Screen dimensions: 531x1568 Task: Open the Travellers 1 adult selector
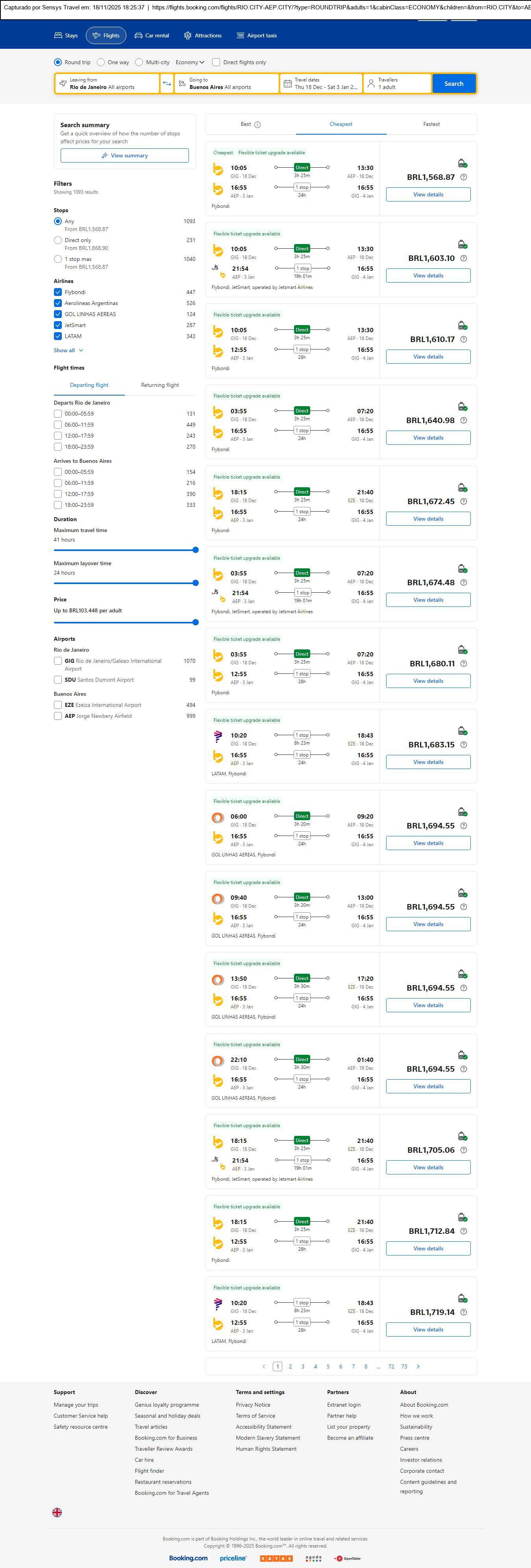(x=397, y=83)
